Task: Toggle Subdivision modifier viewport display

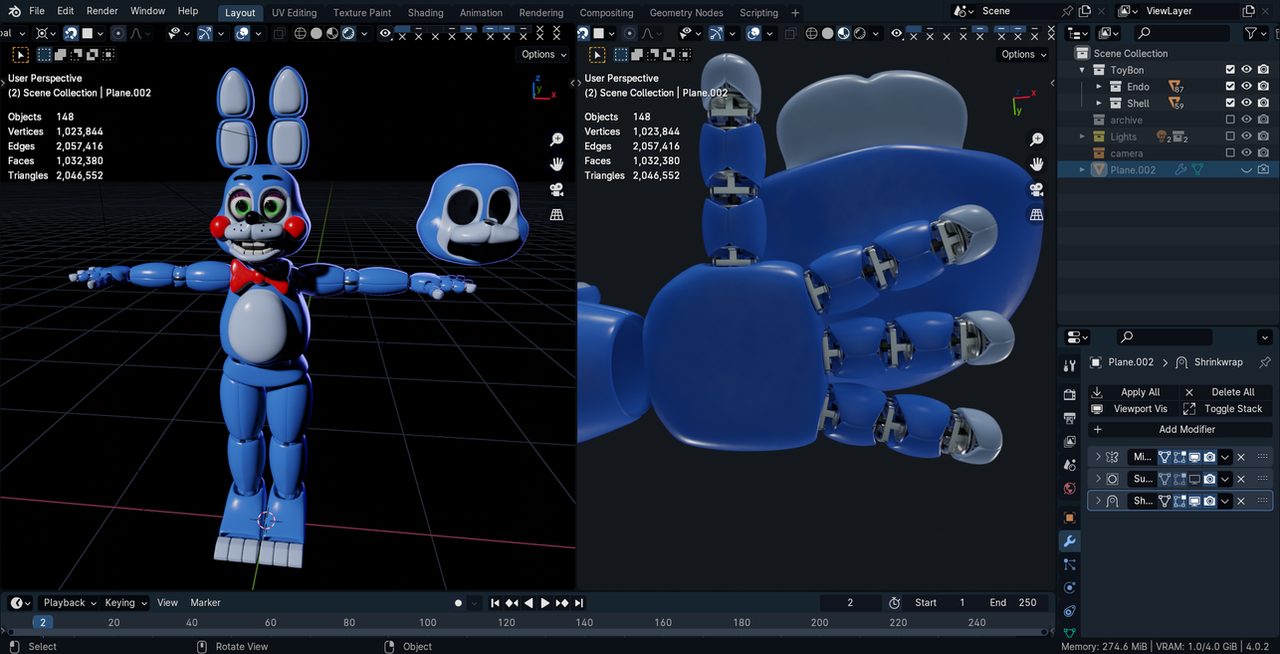Action: 1194,479
